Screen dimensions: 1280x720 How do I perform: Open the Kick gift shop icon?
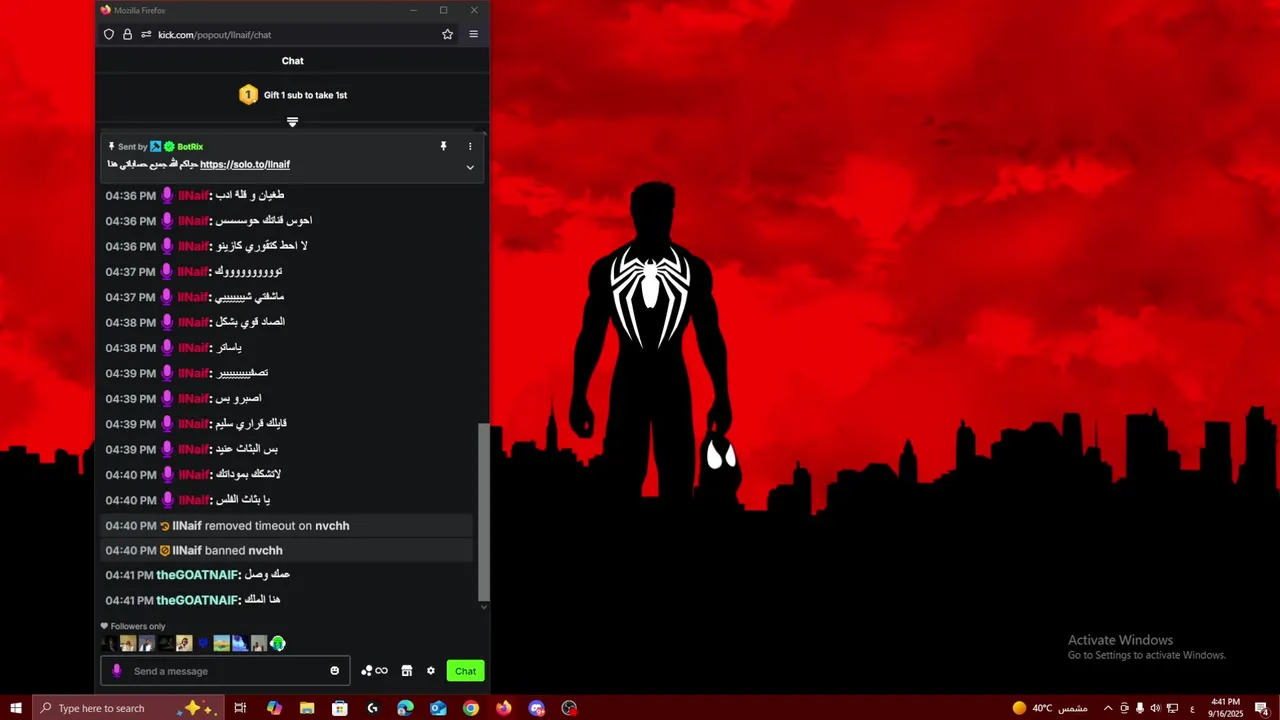pyautogui.click(x=407, y=671)
